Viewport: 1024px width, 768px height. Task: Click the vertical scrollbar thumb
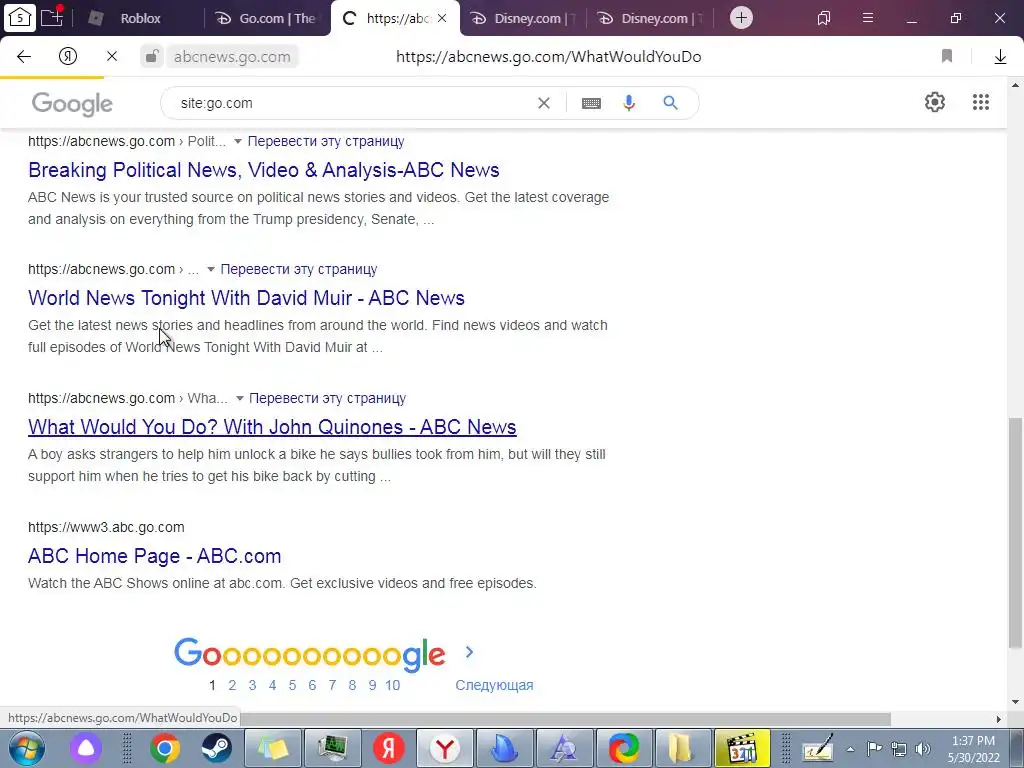click(x=1016, y=532)
